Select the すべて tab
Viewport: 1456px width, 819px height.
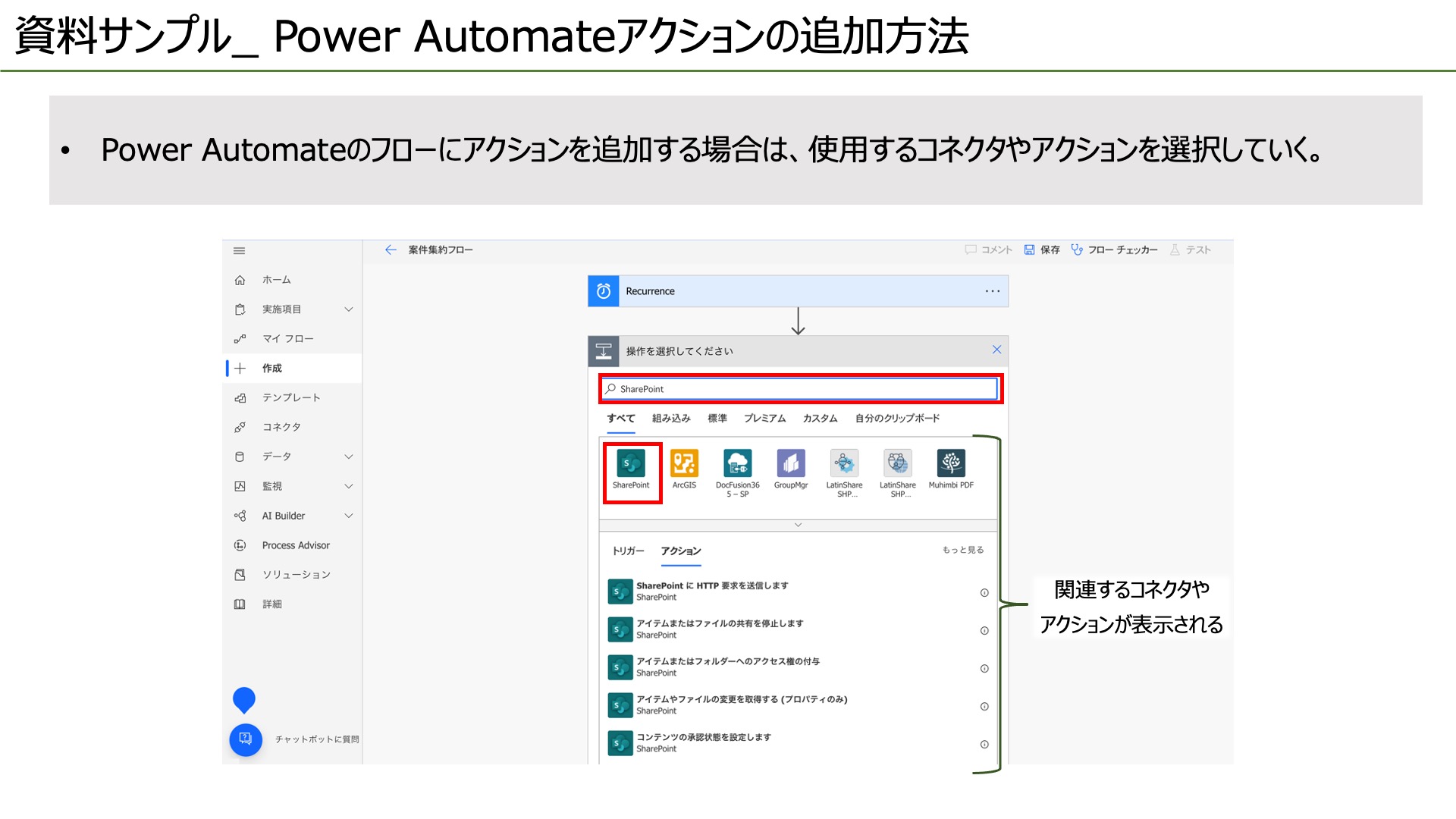click(621, 419)
